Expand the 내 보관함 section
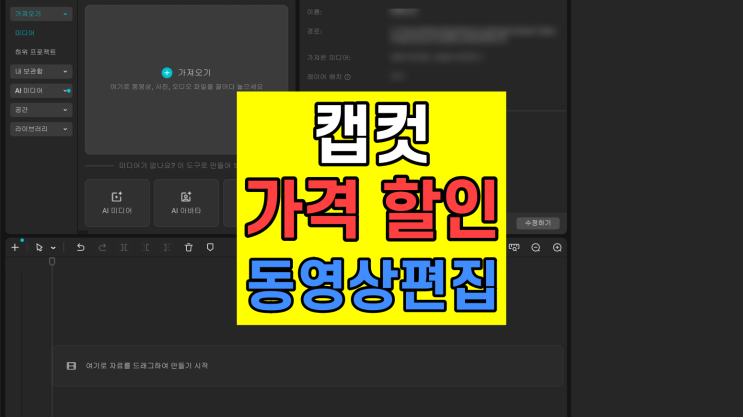This screenshot has width=743, height=417. (x=41, y=71)
